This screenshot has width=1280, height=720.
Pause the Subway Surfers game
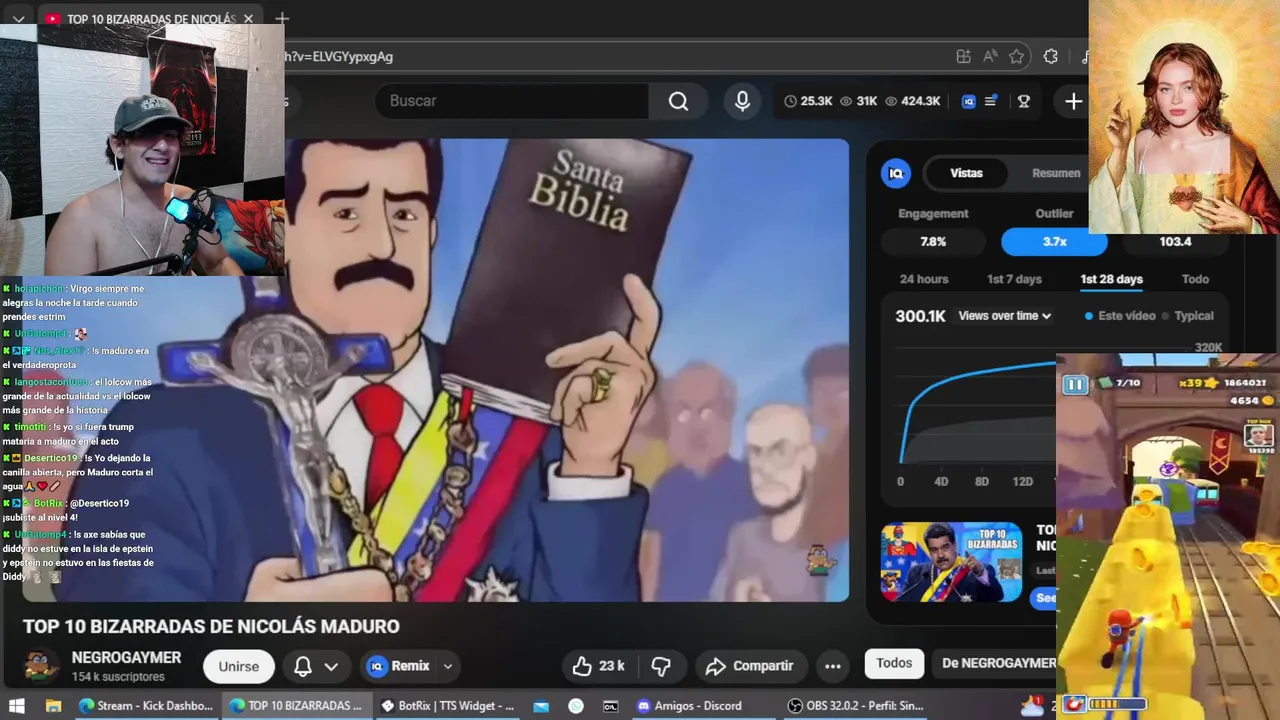click(1075, 384)
